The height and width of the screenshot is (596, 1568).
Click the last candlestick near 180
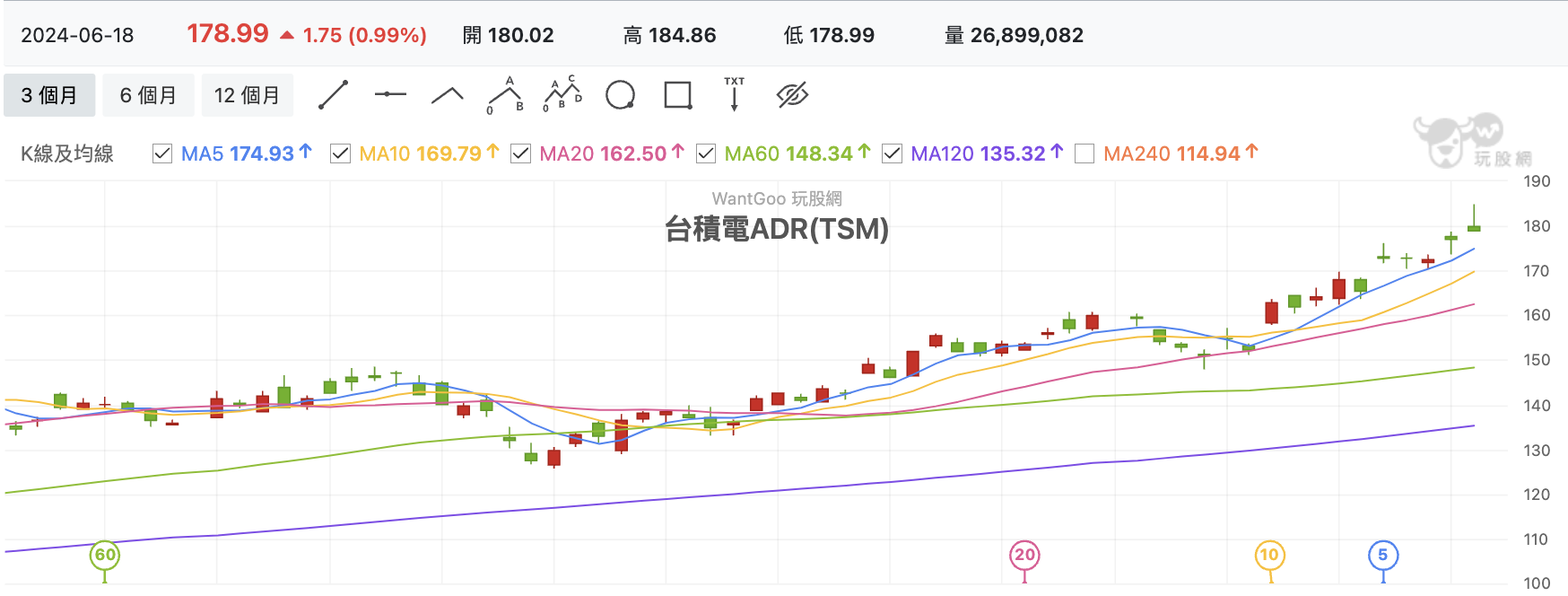1474,228
